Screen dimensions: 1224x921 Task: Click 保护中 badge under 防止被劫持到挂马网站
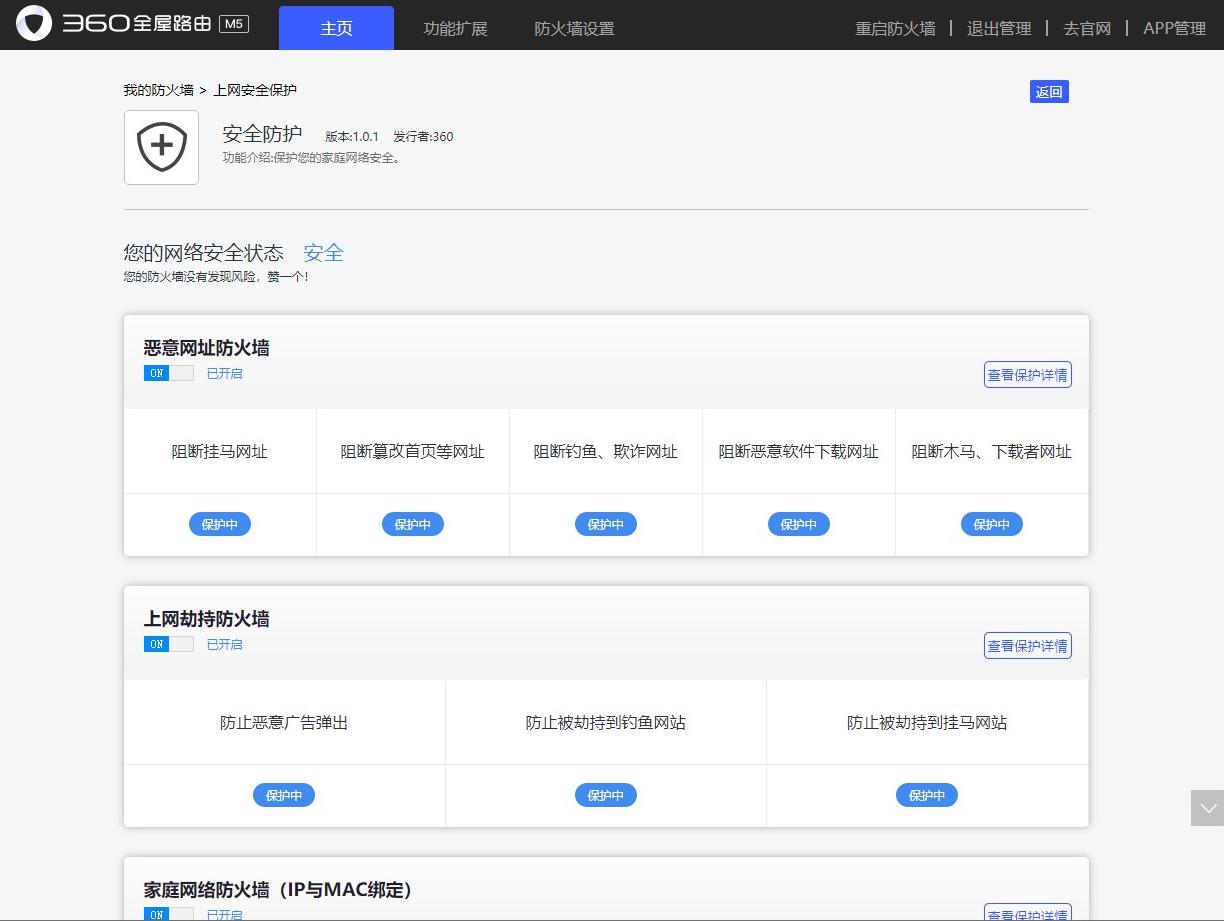(x=927, y=795)
